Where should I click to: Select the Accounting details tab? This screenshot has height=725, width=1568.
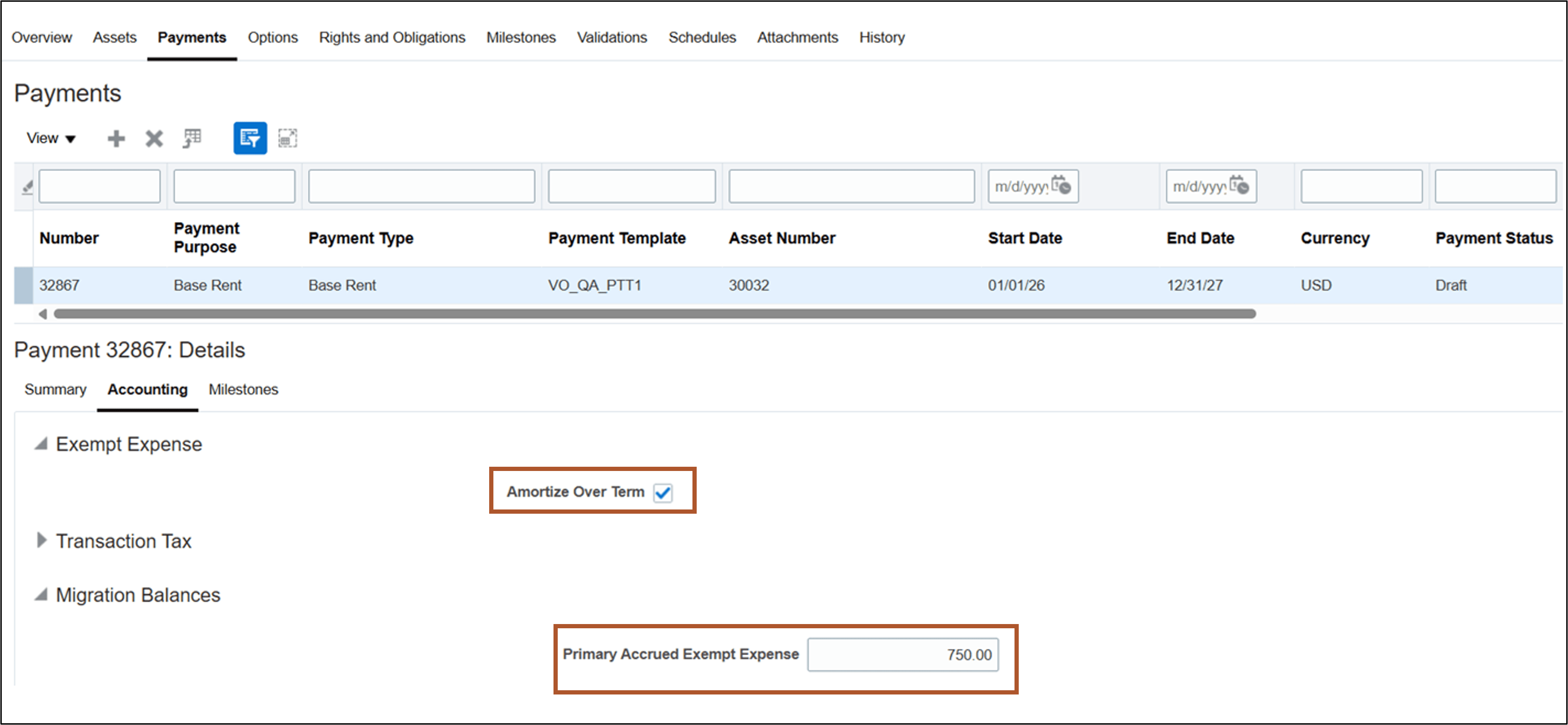147,390
